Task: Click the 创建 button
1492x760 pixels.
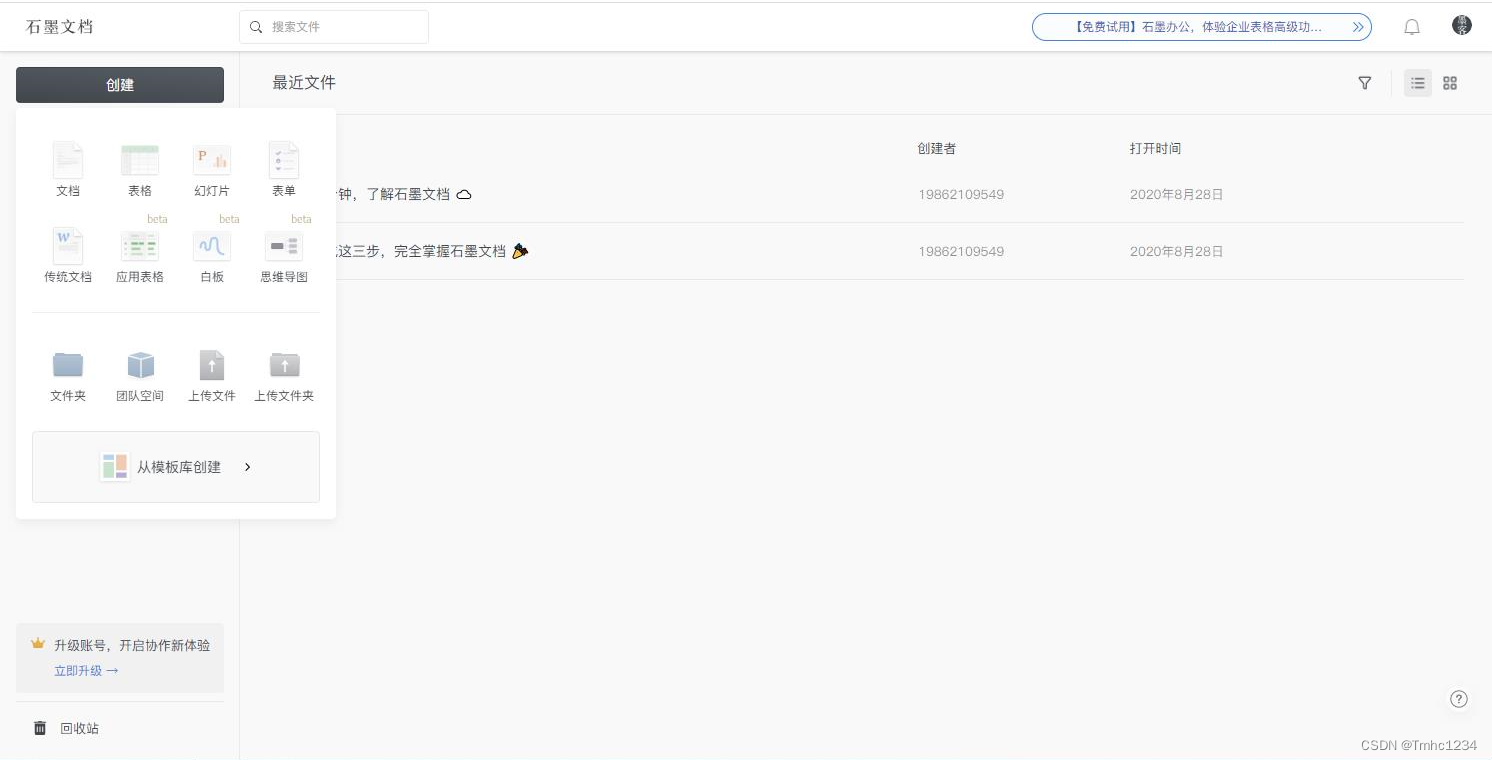Action: coord(120,85)
